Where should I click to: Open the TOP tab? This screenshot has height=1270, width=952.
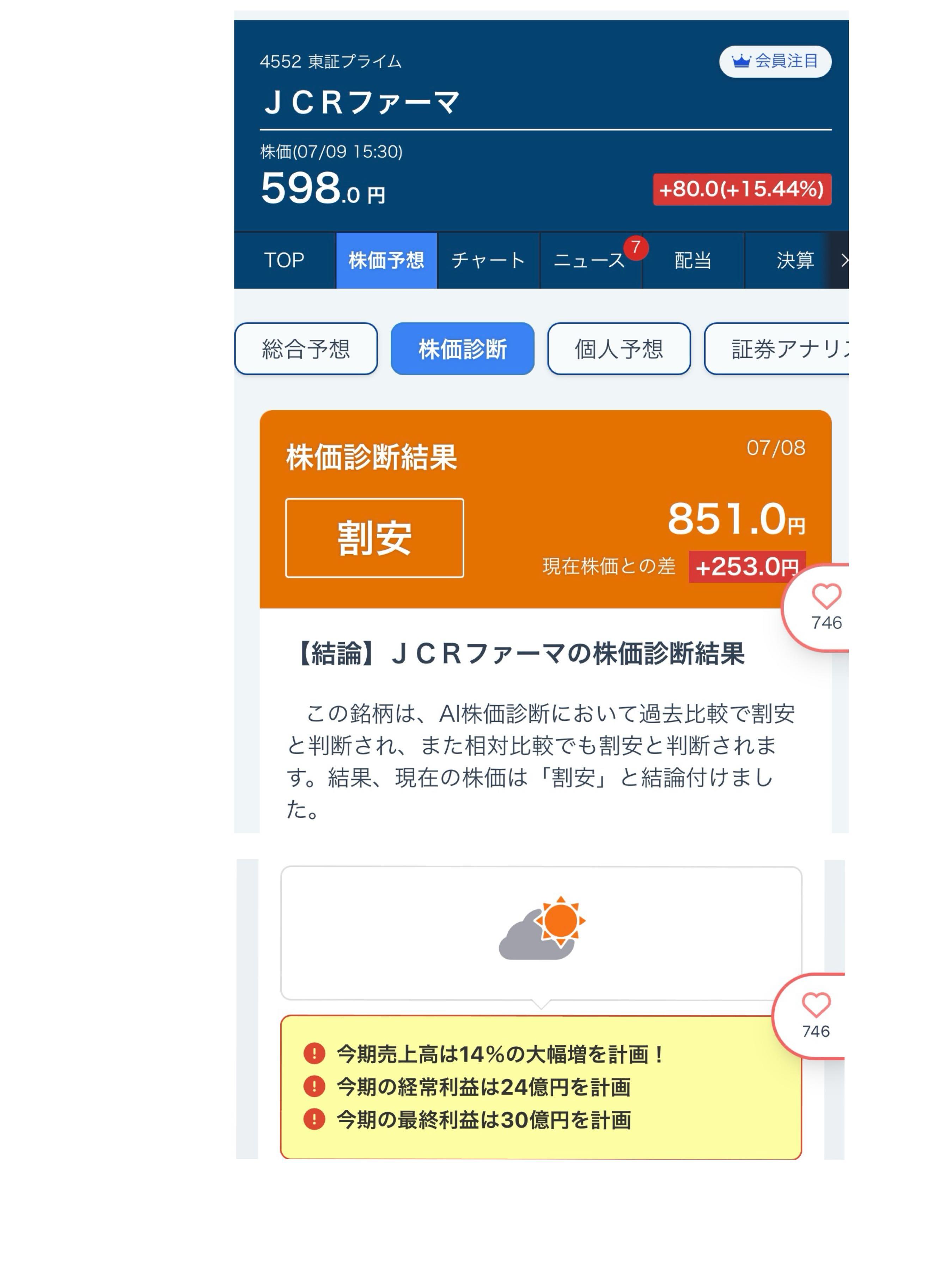pos(285,261)
